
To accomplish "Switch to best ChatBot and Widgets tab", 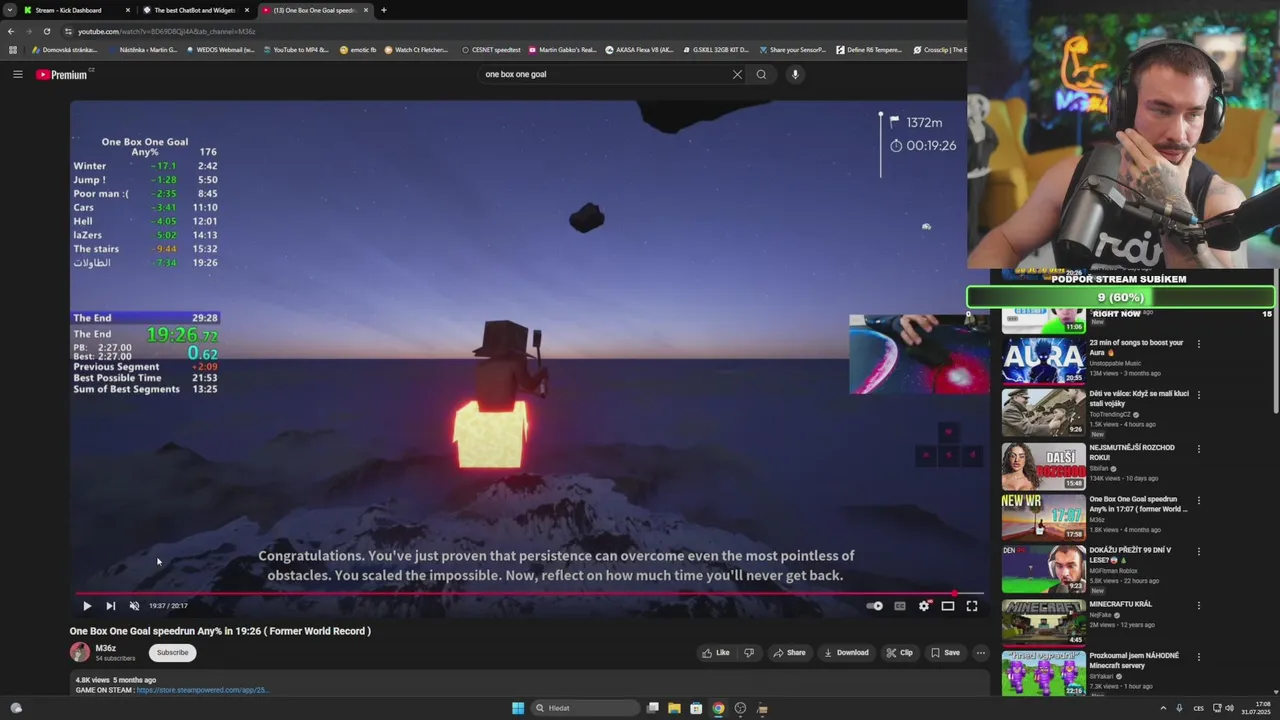I will coord(195,10).
